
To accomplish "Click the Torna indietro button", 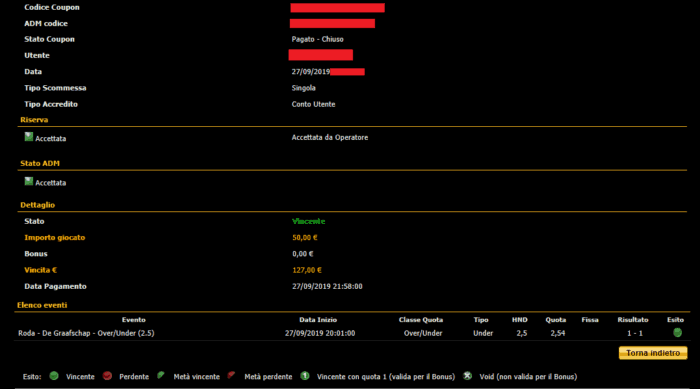I will [x=653, y=353].
